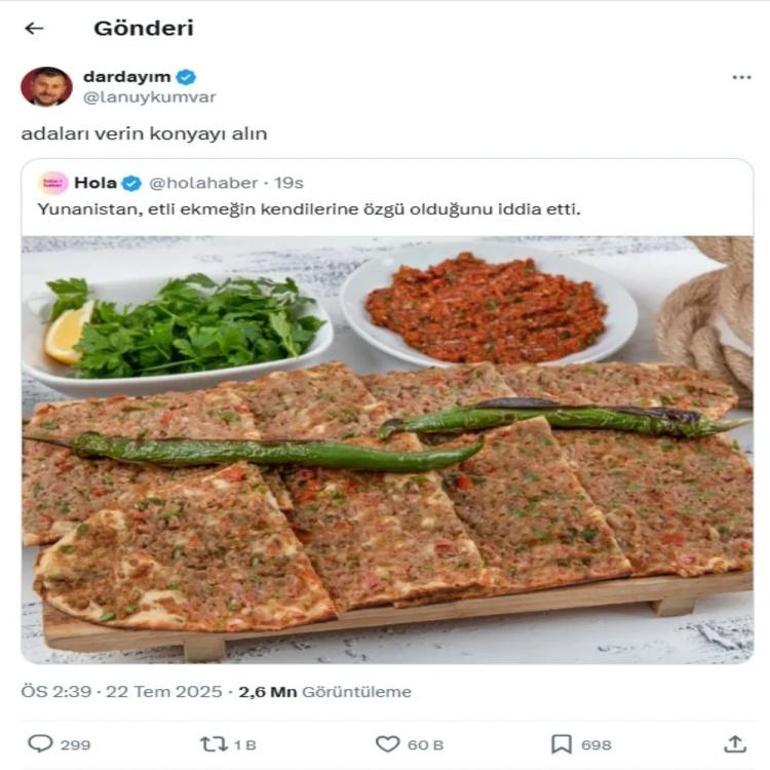This screenshot has width=770, height=770.
Task: Click the Gönderi page title
Action: [x=143, y=28]
